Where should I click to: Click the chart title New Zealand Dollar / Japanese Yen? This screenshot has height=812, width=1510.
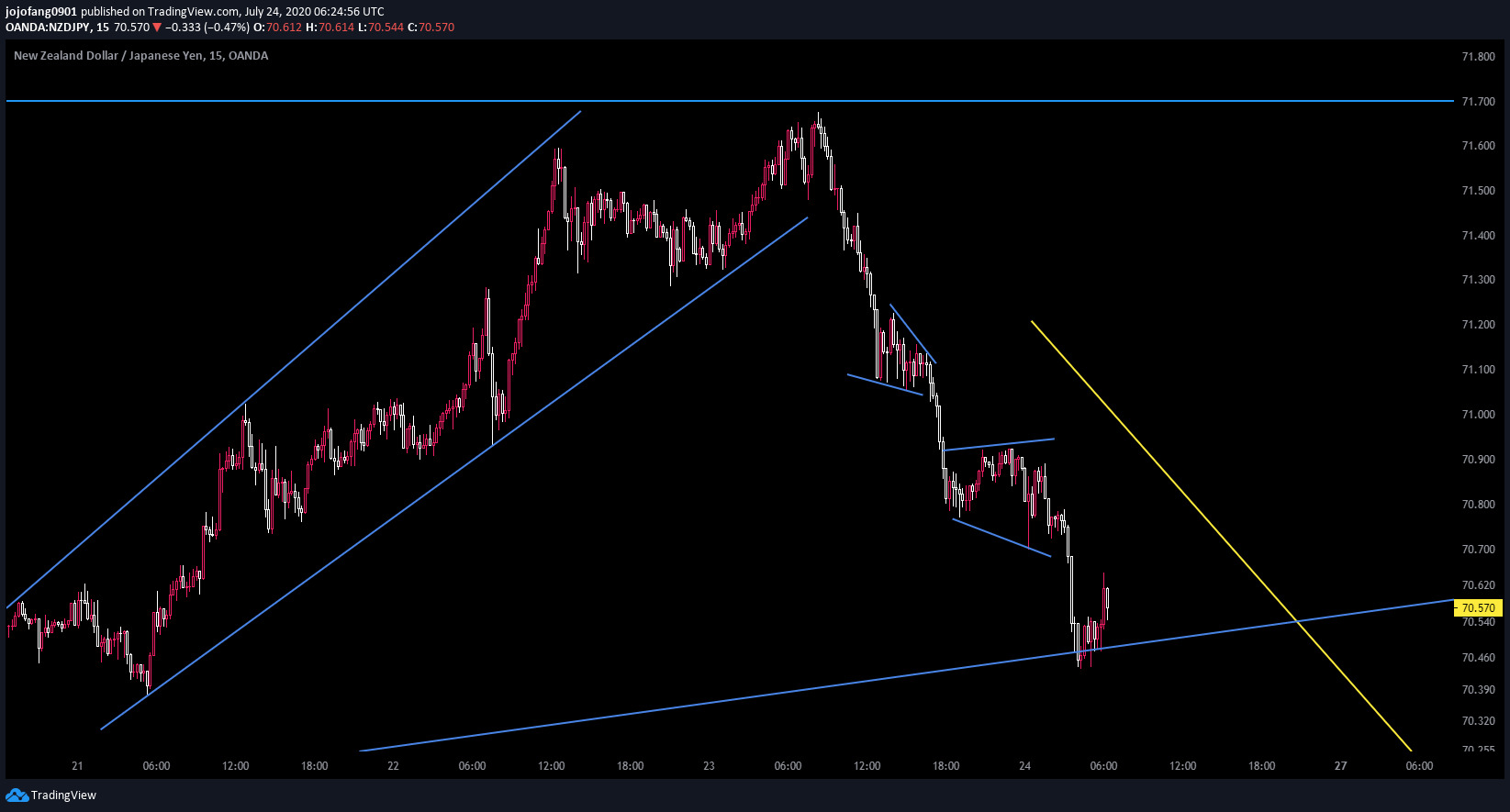(x=108, y=56)
